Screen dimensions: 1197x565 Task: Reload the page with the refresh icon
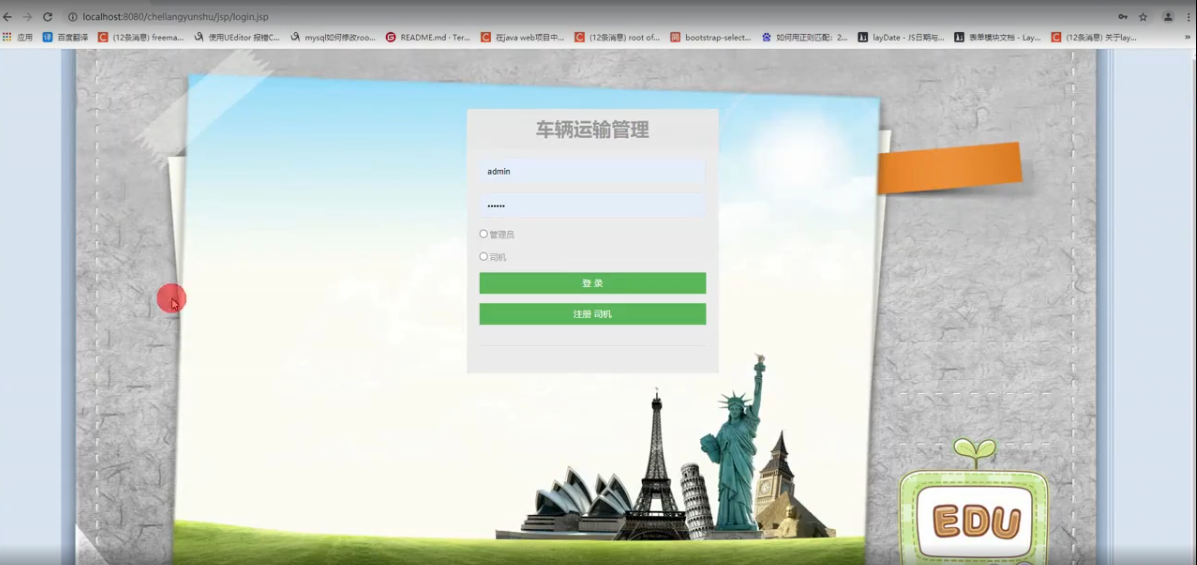tap(47, 17)
